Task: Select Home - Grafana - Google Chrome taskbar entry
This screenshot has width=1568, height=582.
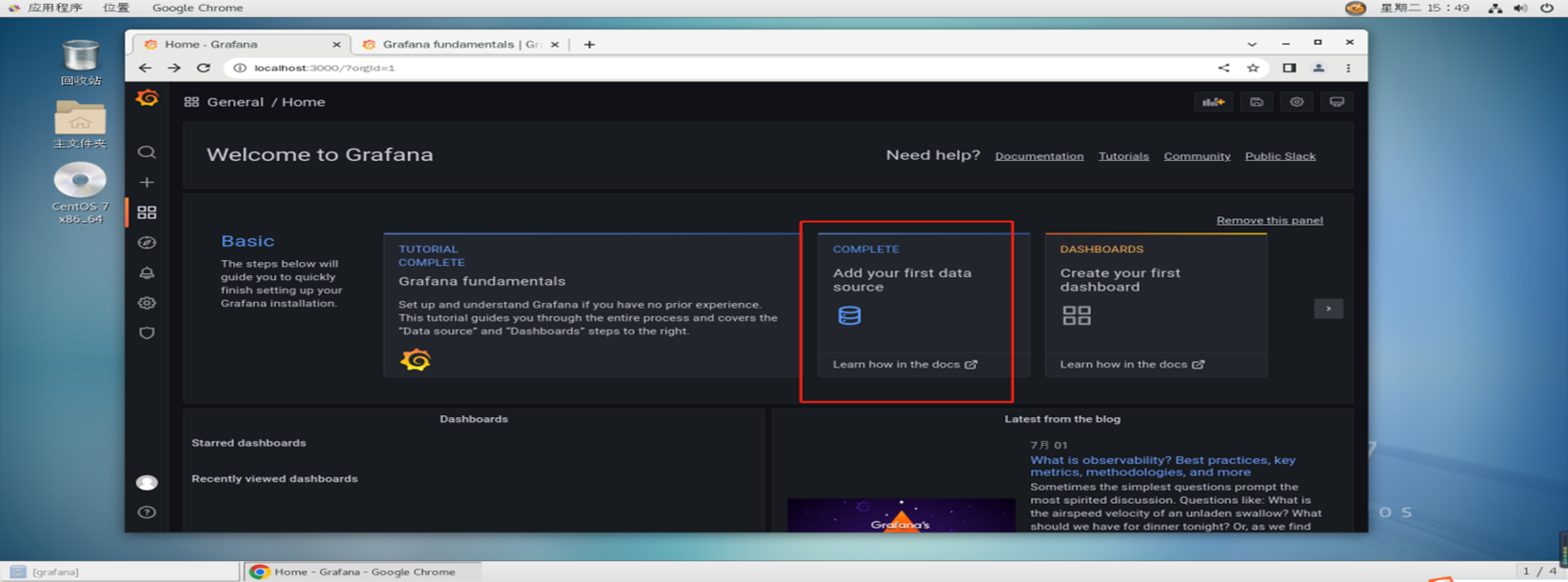Action: pos(362,572)
